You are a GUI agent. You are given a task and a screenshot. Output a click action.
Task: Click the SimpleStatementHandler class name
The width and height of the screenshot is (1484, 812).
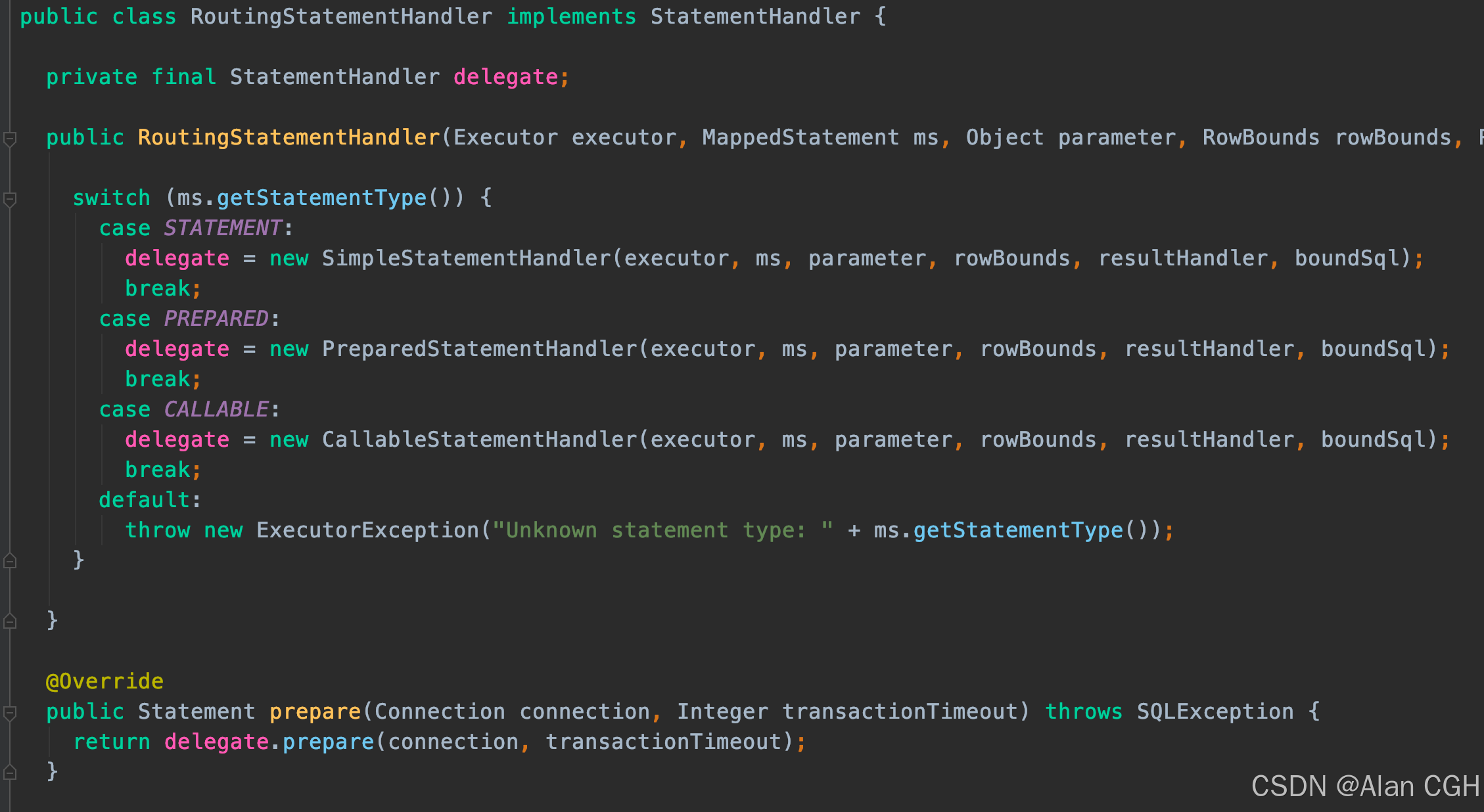coord(466,258)
